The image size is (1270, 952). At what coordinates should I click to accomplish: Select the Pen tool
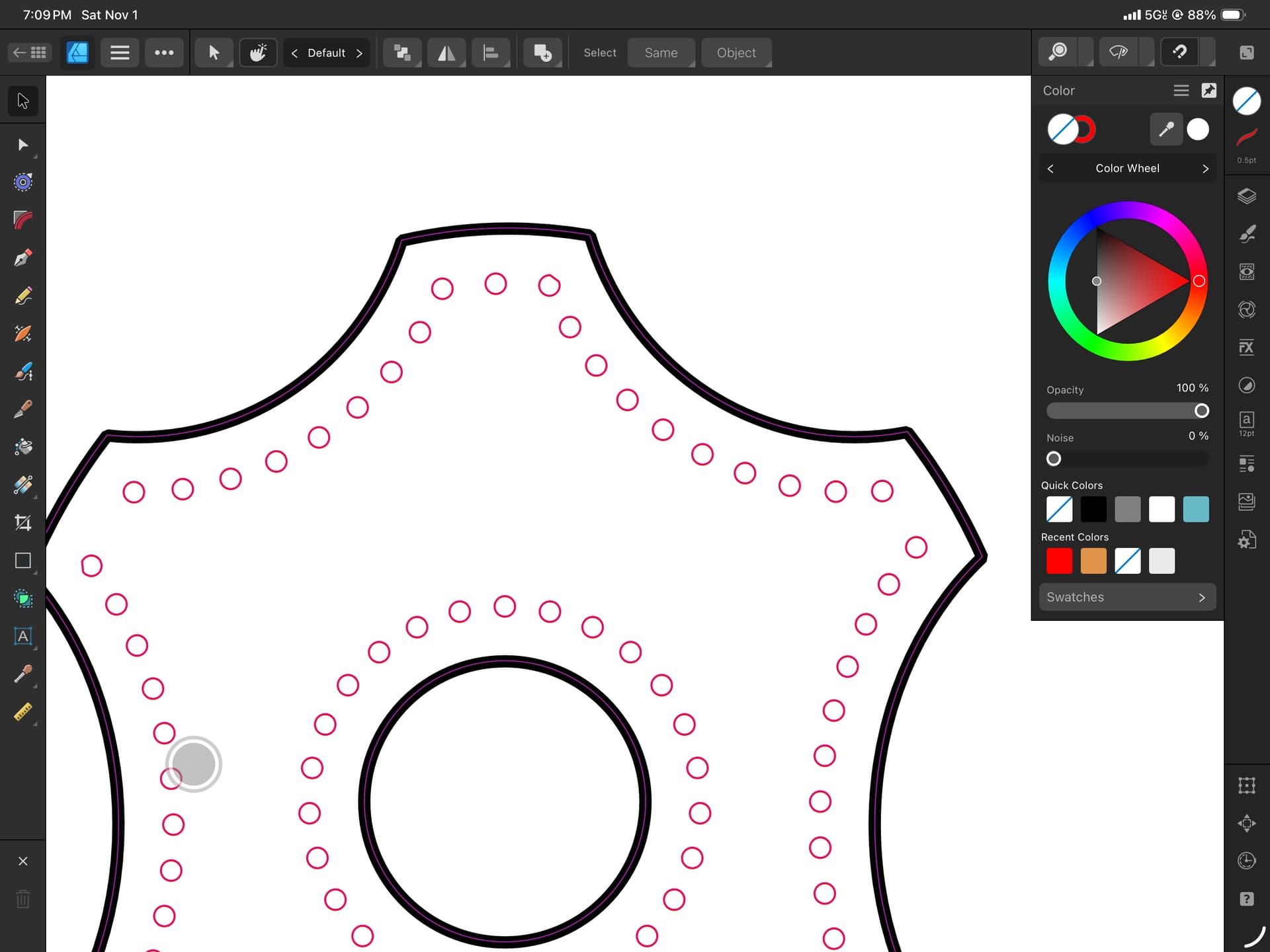coord(23,258)
